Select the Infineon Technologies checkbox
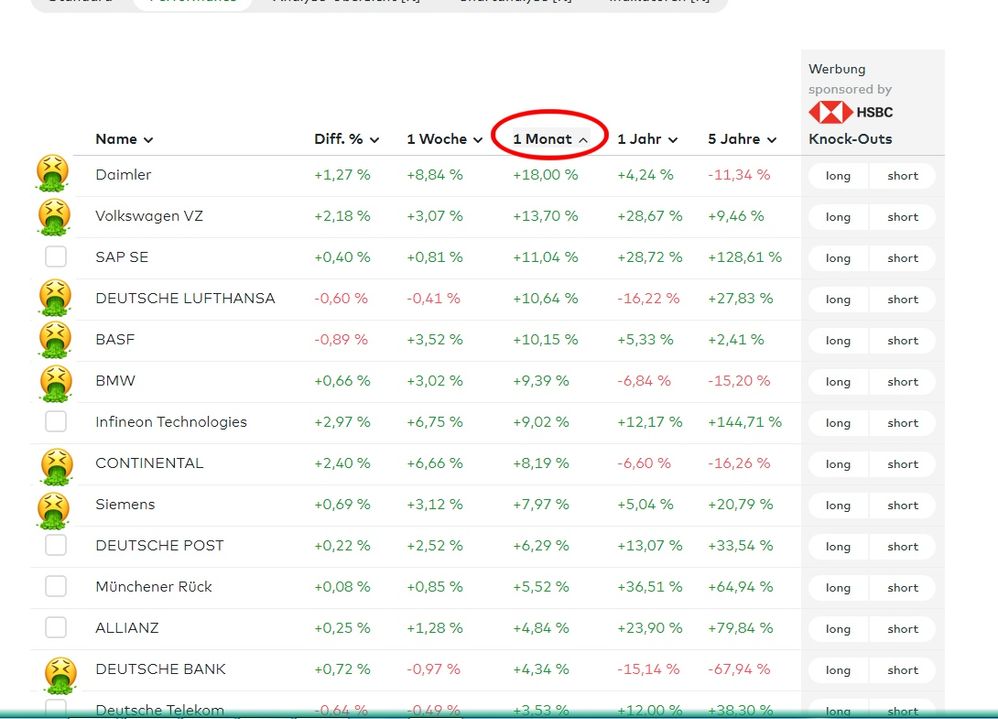Viewport: 998px width, 719px height. (x=56, y=422)
